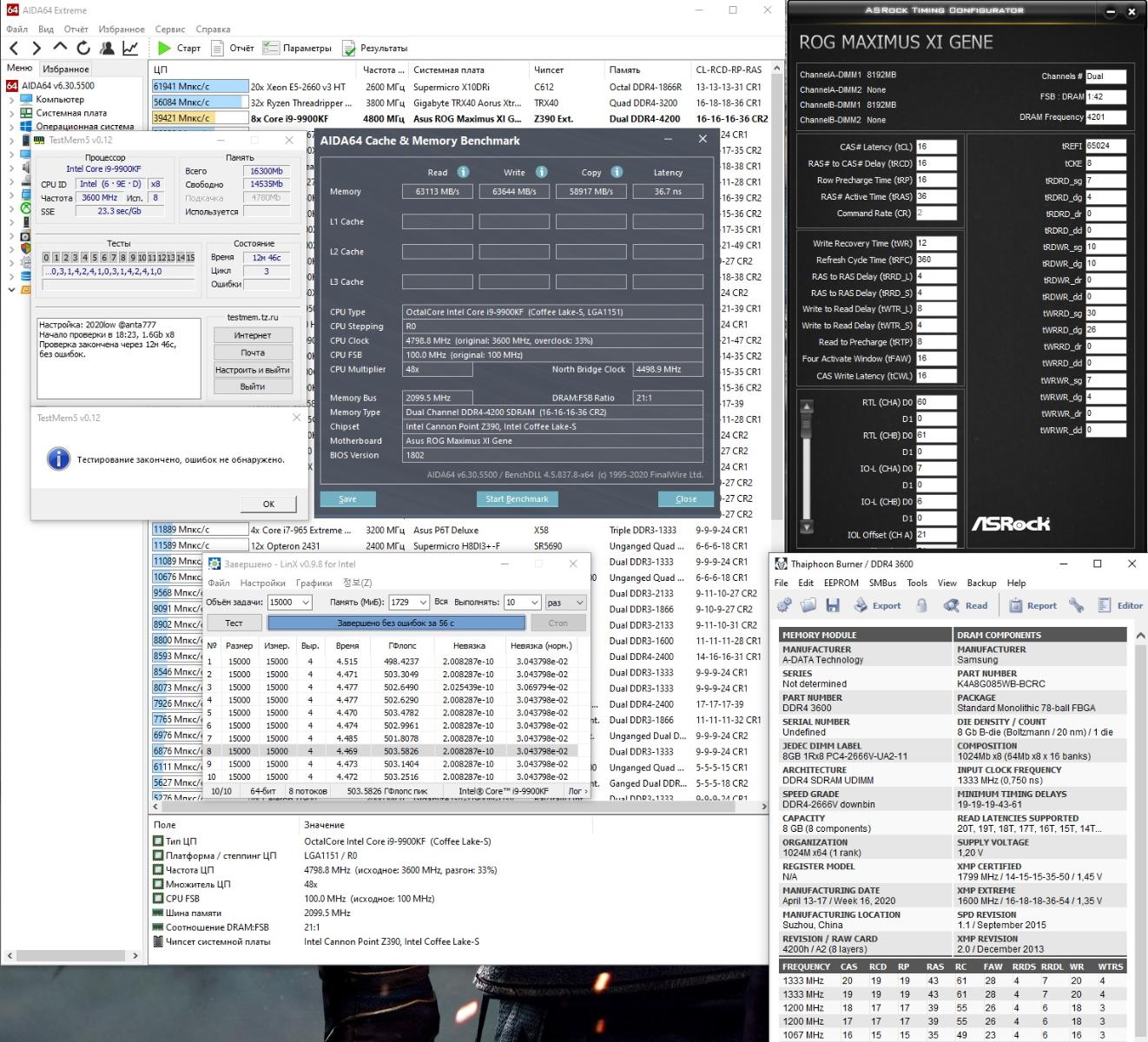Screen dimensions: 1148x1042
Task: Click the AIDA64 refresh toolbar icon
Action: pyautogui.click(x=83, y=49)
